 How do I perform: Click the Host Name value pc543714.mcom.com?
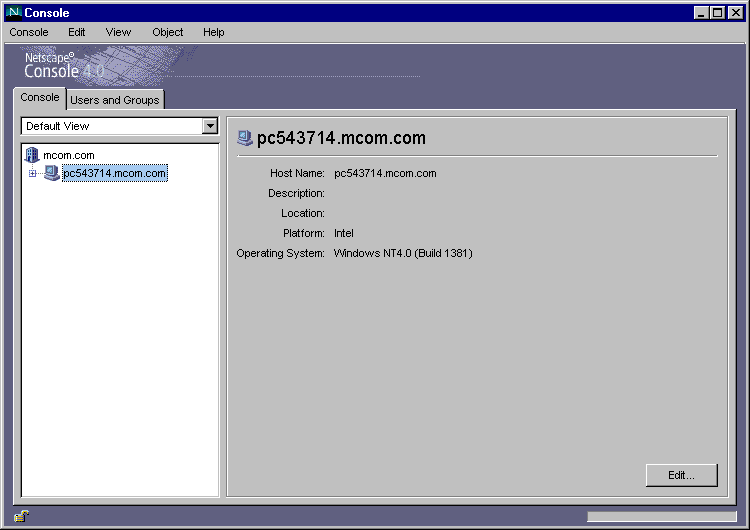click(385, 173)
